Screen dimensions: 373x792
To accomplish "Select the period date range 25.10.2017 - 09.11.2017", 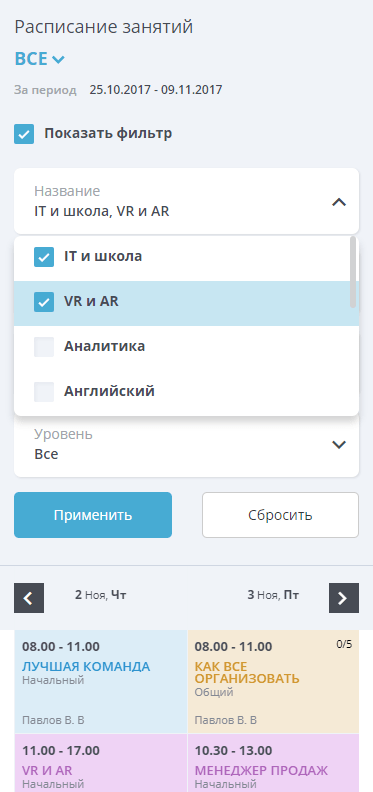I will point(156,90).
